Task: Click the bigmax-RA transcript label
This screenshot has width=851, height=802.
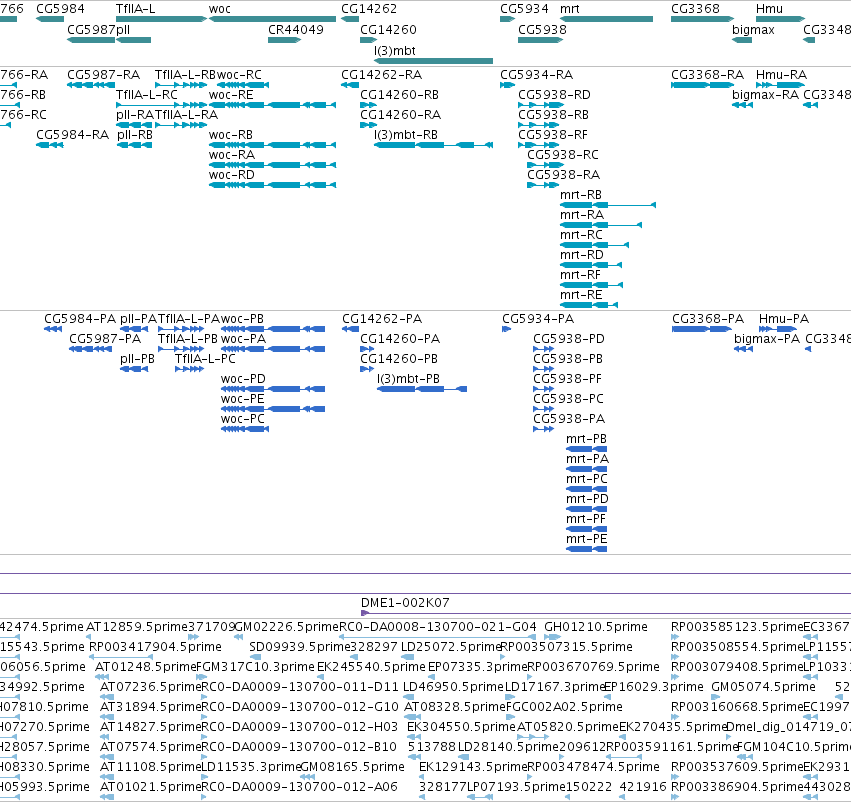Action: tap(765, 94)
